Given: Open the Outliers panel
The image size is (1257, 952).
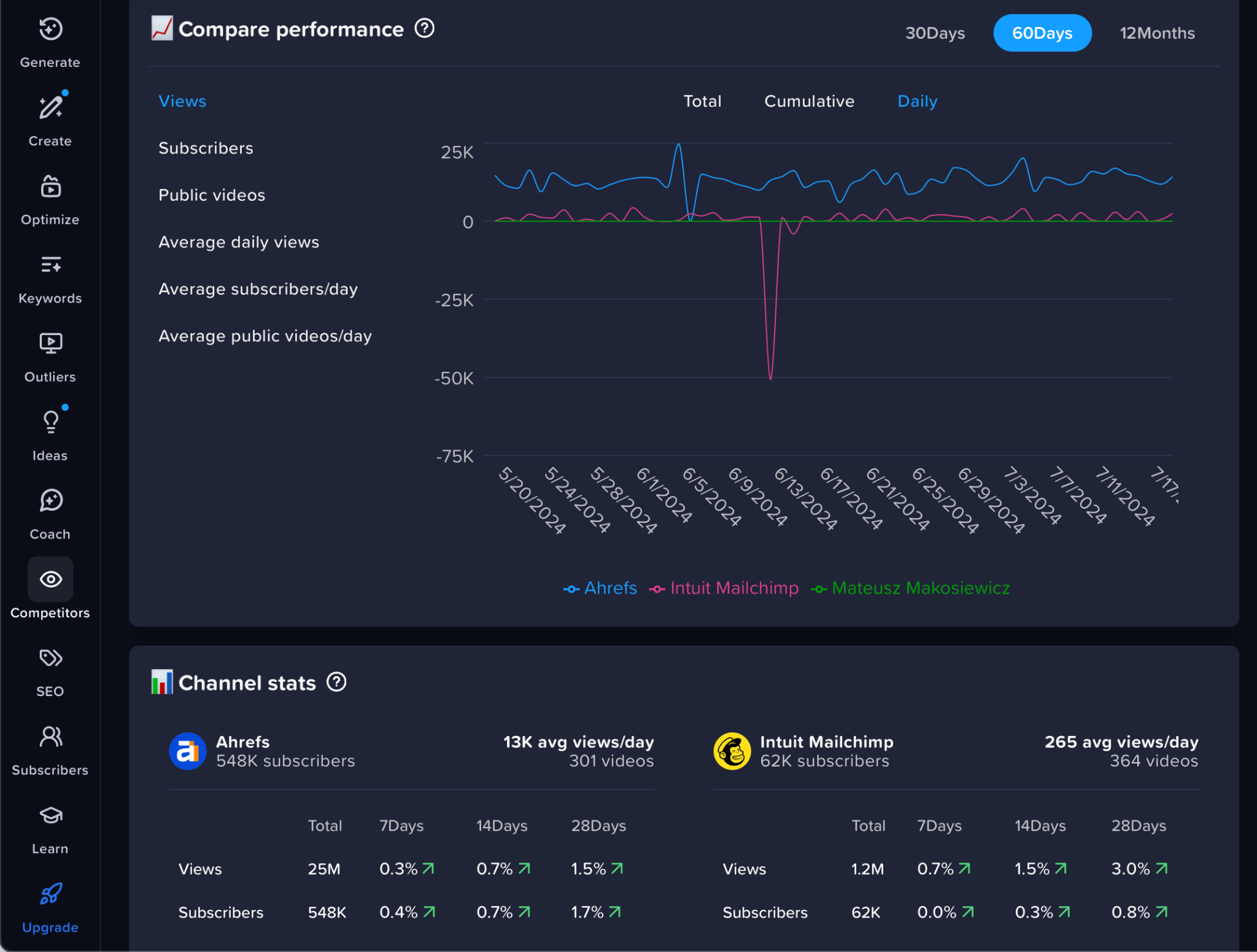Looking at the screenshot, I should point(50,356).
